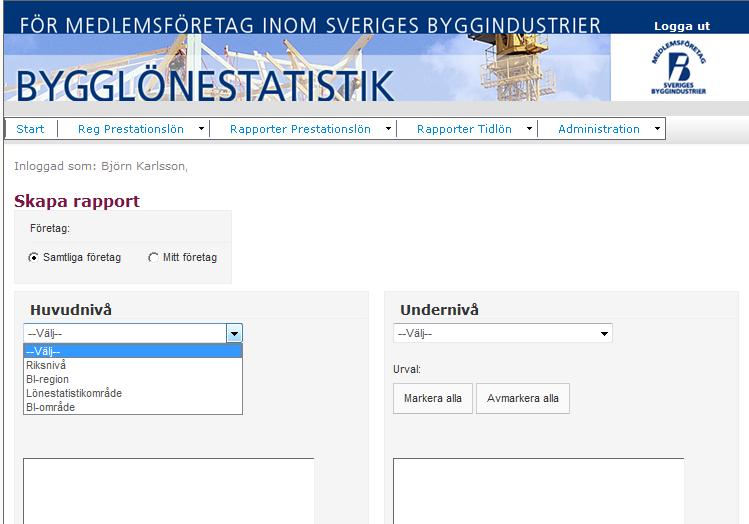Choose BI-region from the list
Image resolution: width=749 pixels, height=524 pixels.
pyautogui.click(x=133, y=379)
